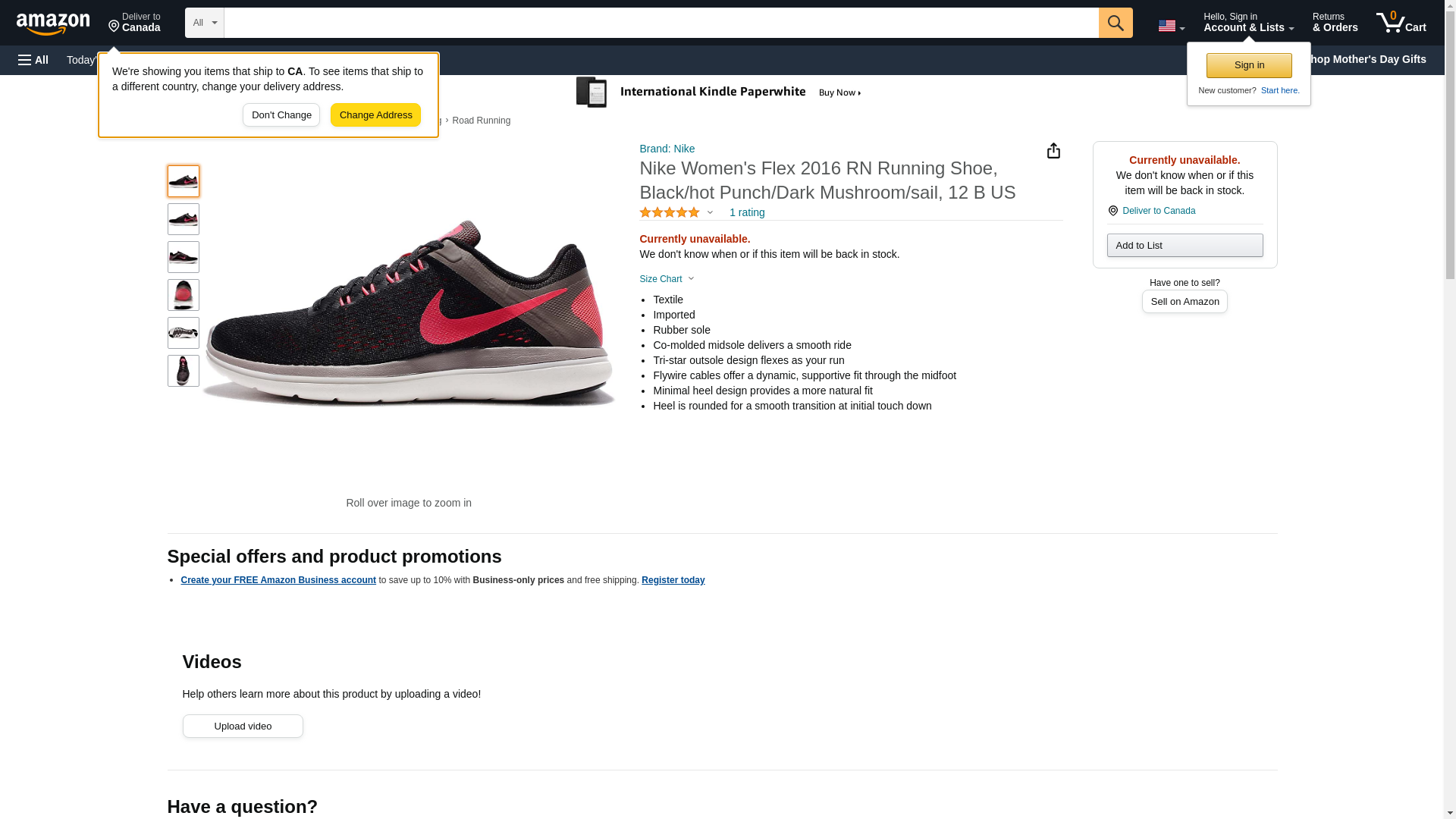This screenshot has width=1456, height=819.
Task: Select the first shoe thumbnail
Action: pos(184,181)
